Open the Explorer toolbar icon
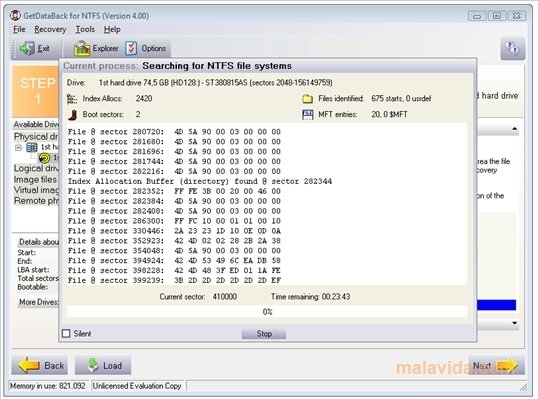Viewport: 538px width, 399px height. 82,48
